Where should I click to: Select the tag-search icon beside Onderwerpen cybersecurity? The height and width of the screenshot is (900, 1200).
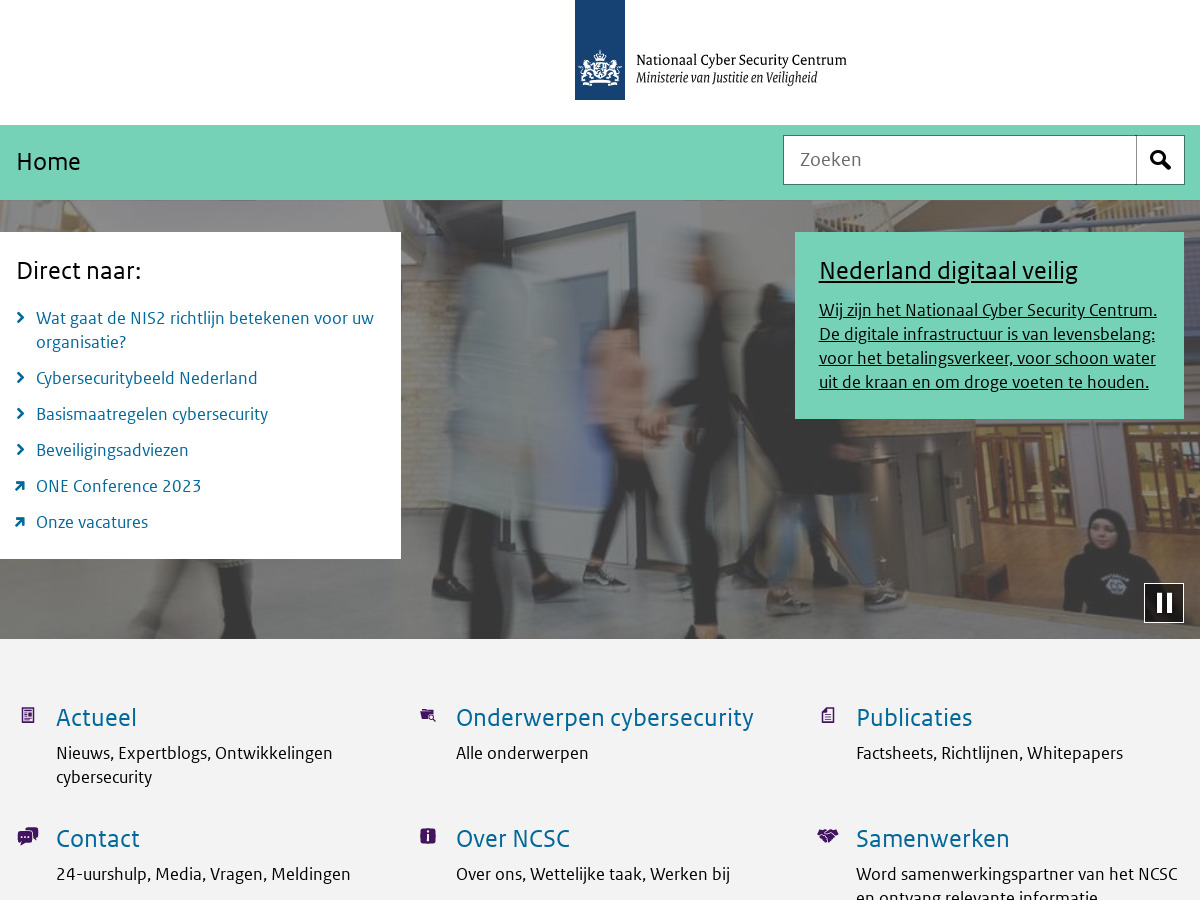[427, 714]
